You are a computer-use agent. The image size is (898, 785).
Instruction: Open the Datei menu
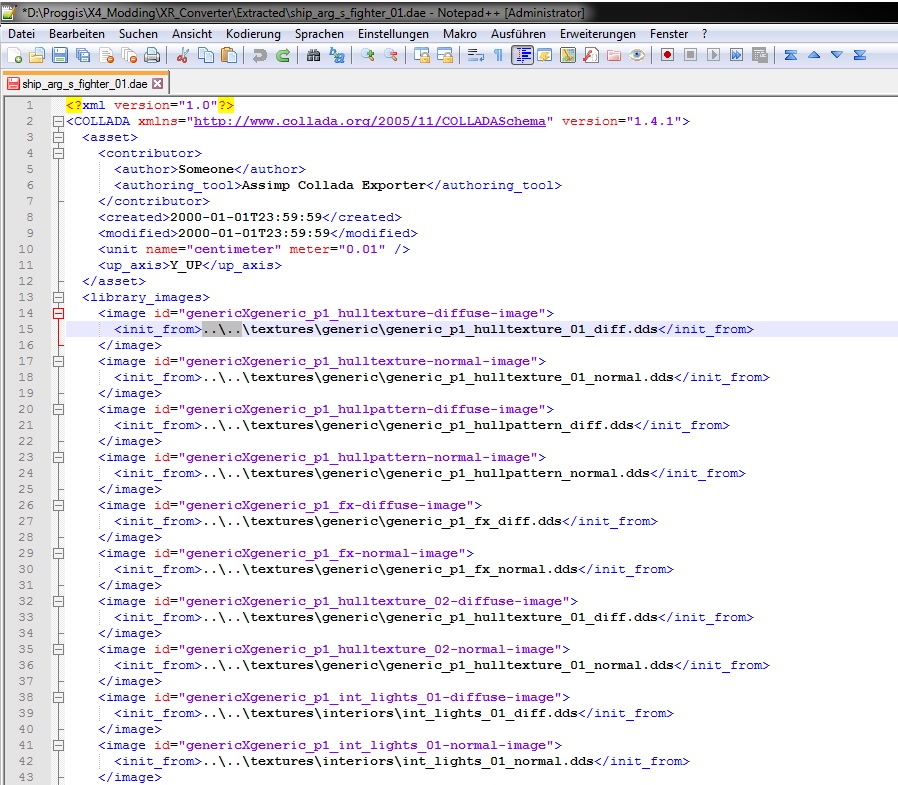[21, 34]
